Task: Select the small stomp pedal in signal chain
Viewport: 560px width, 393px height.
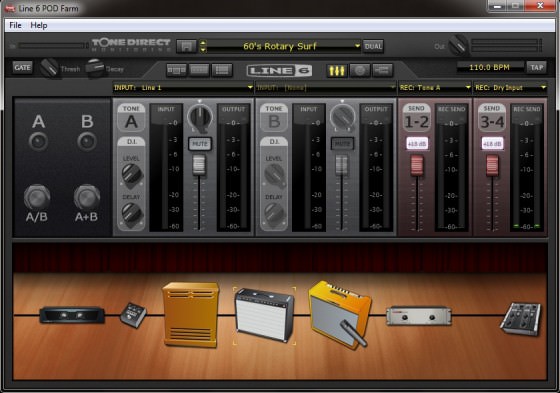Action: [x=134, y=315]
